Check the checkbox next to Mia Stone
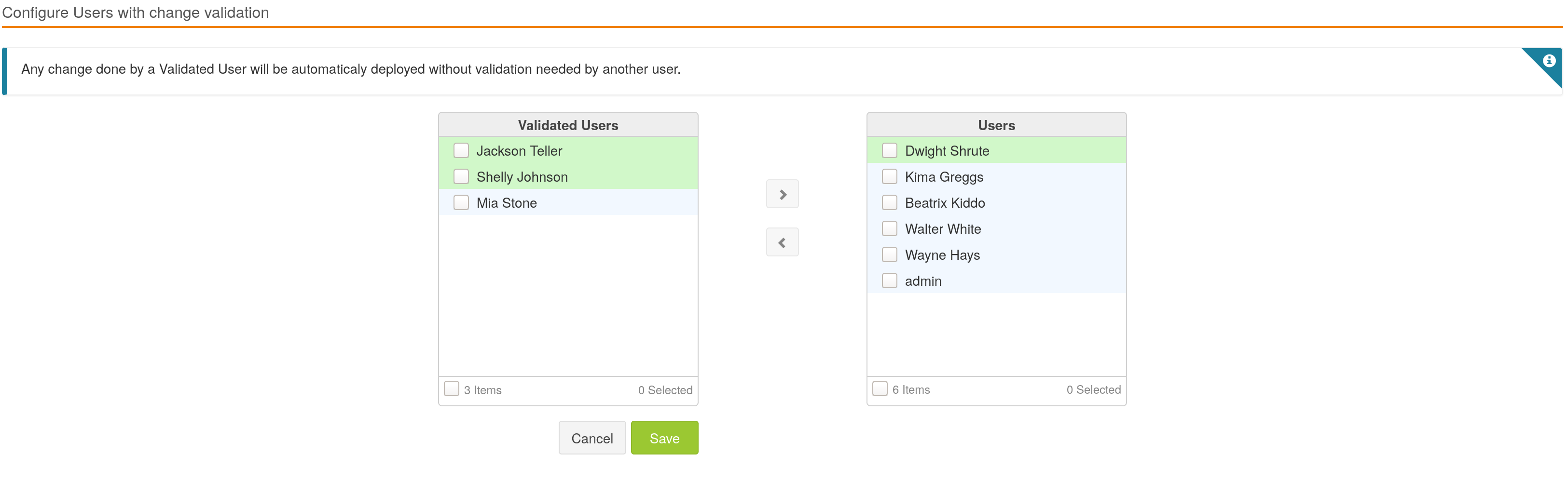This screenshot has height=481, width=1568. (461, 202)
